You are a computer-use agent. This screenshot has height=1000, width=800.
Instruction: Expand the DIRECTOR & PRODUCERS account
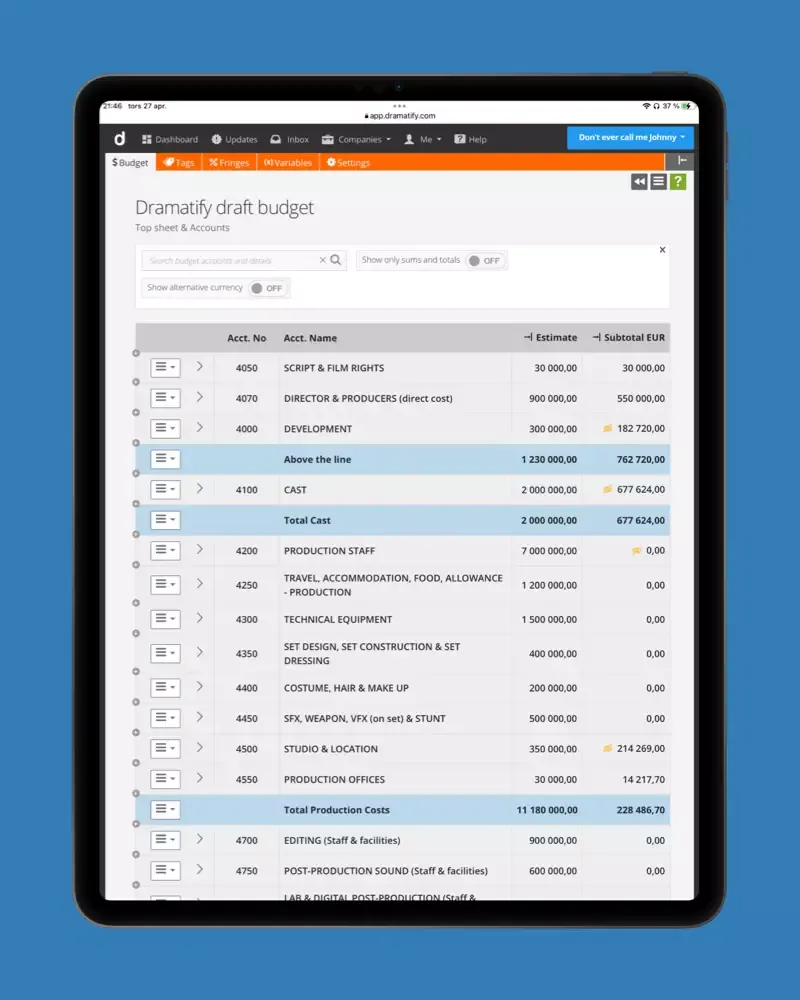coord(200,397)
